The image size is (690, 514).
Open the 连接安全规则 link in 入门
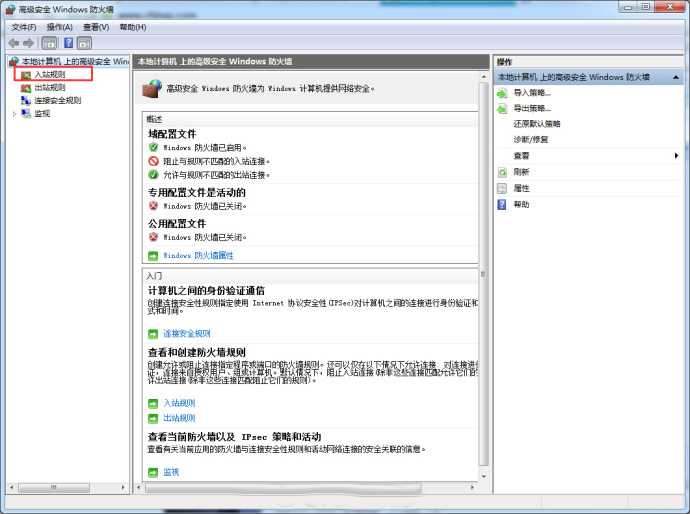[x=187, y=334]
